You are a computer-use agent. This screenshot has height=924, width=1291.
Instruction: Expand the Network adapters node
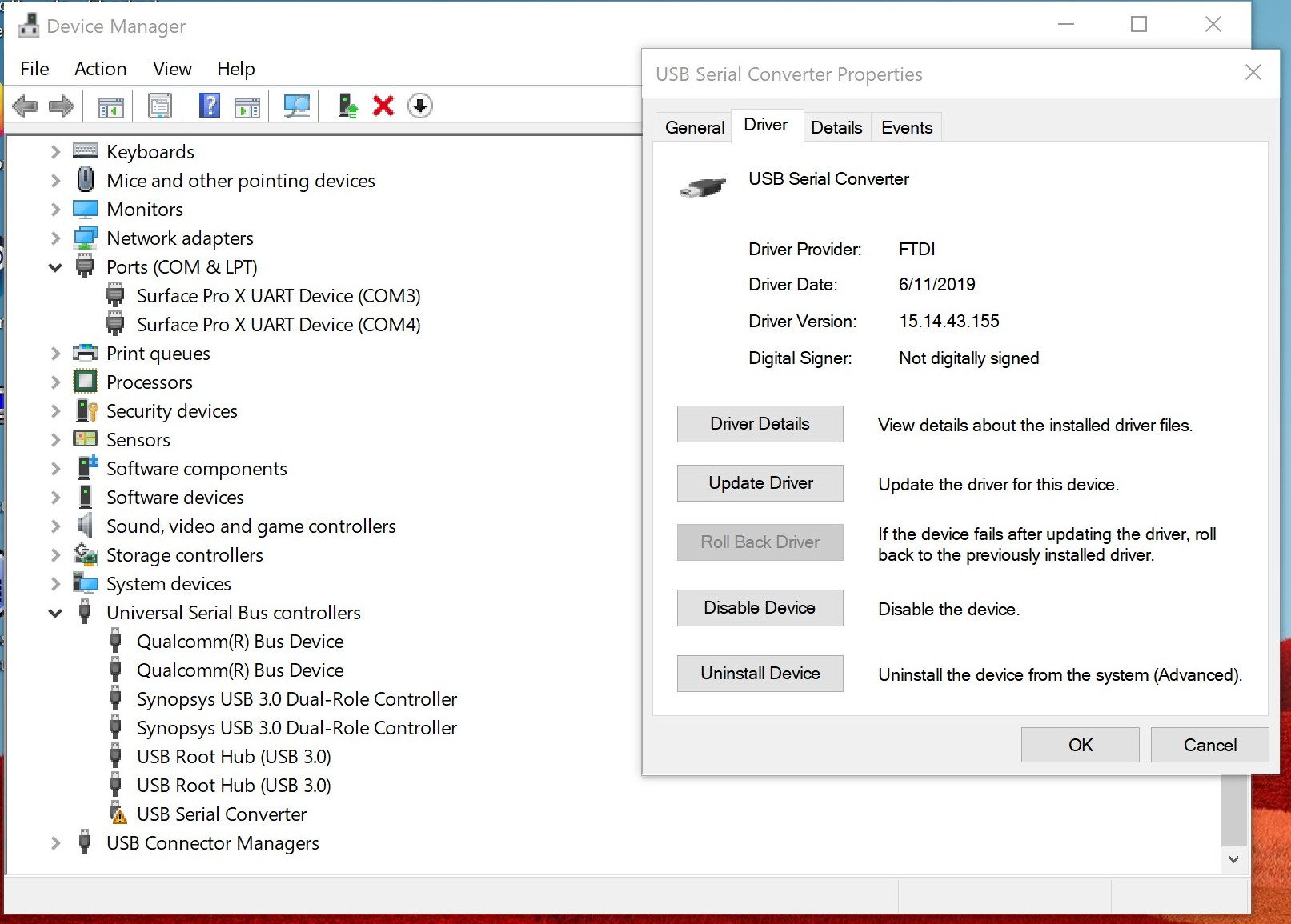coord(55,238)
